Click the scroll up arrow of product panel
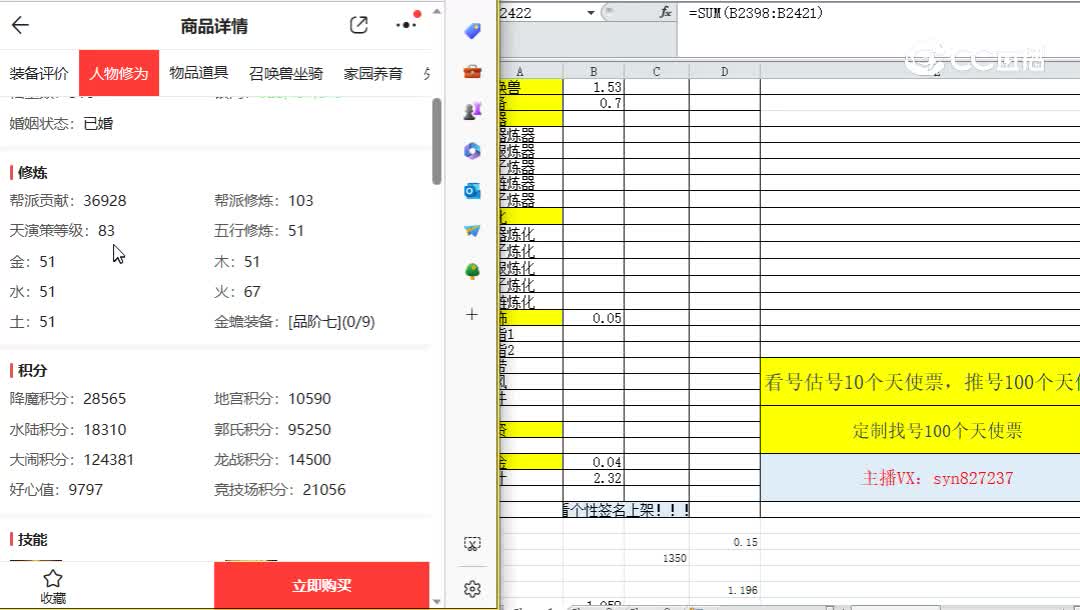Screen dimensions: 1080x610 pyautogui.click(x=437, y=12)
